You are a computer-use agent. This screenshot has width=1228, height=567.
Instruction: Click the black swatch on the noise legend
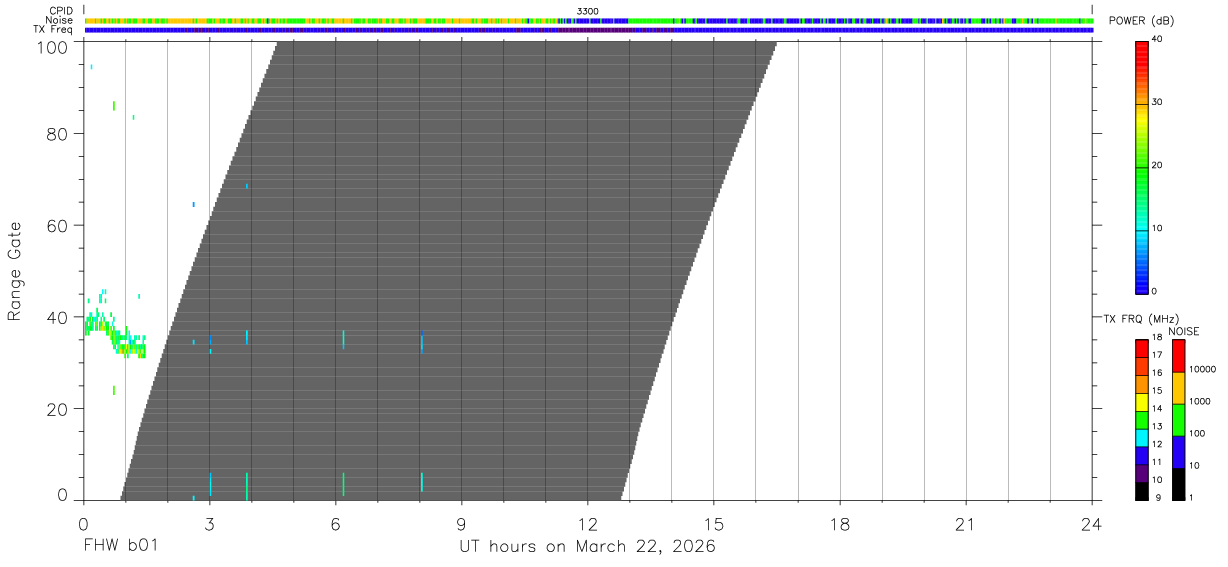click(x=1178, y=484)
